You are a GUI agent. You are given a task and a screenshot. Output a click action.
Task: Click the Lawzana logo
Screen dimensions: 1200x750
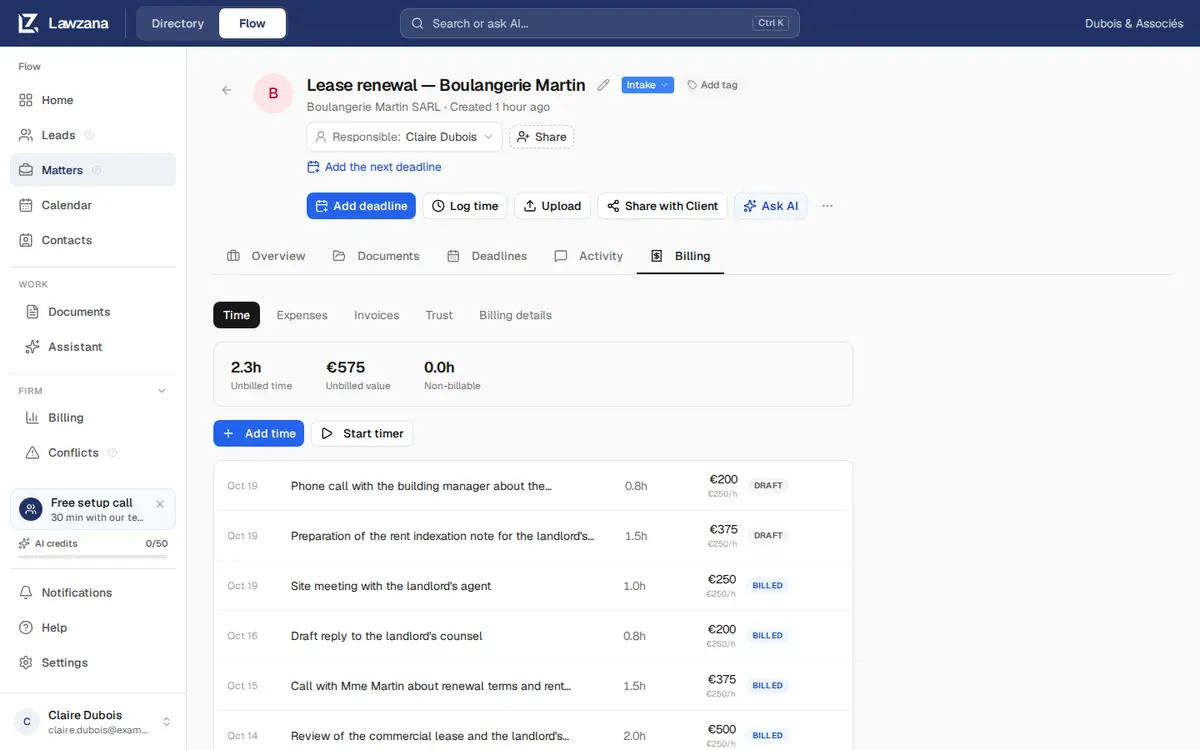[x=63, y=23]
